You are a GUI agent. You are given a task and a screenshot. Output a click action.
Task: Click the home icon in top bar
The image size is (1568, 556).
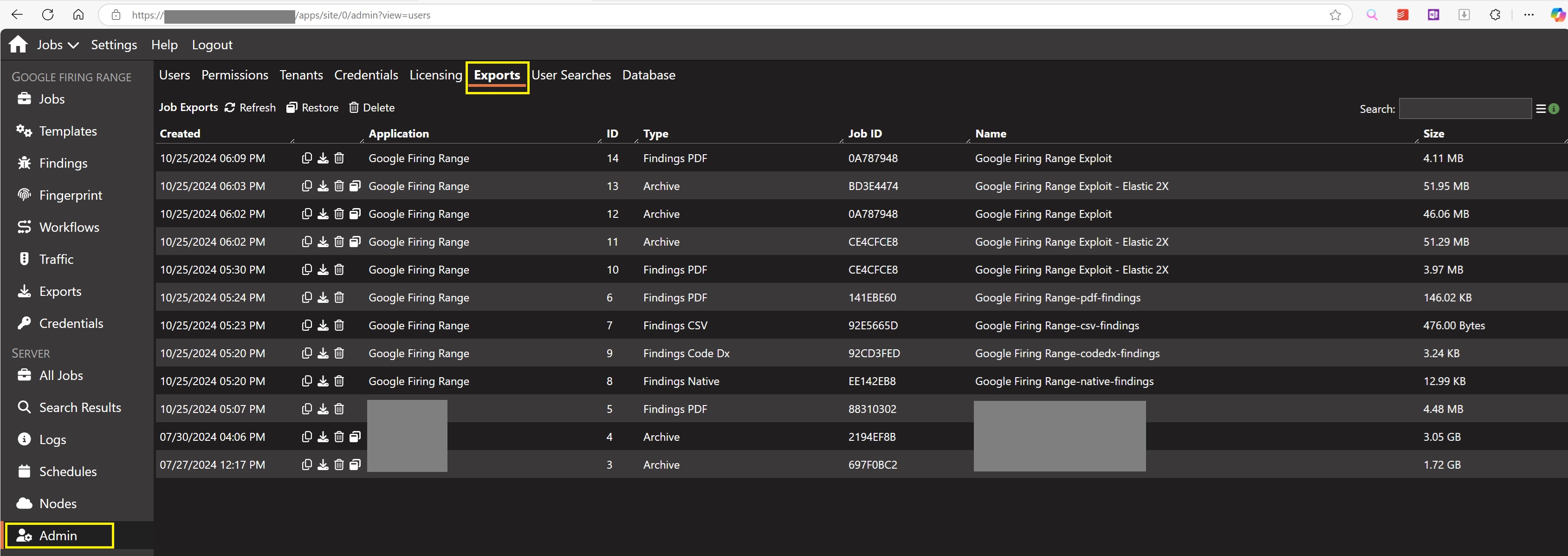click(18, 45)
